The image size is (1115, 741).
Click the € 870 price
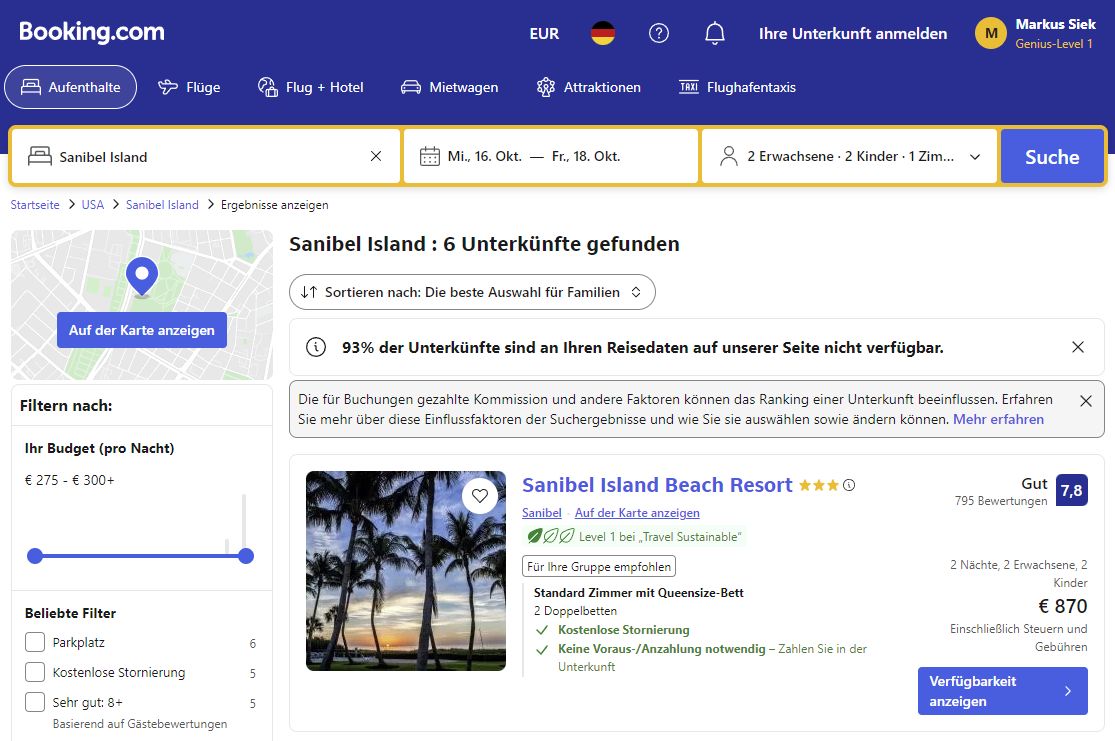click(x=1062, y=606)
